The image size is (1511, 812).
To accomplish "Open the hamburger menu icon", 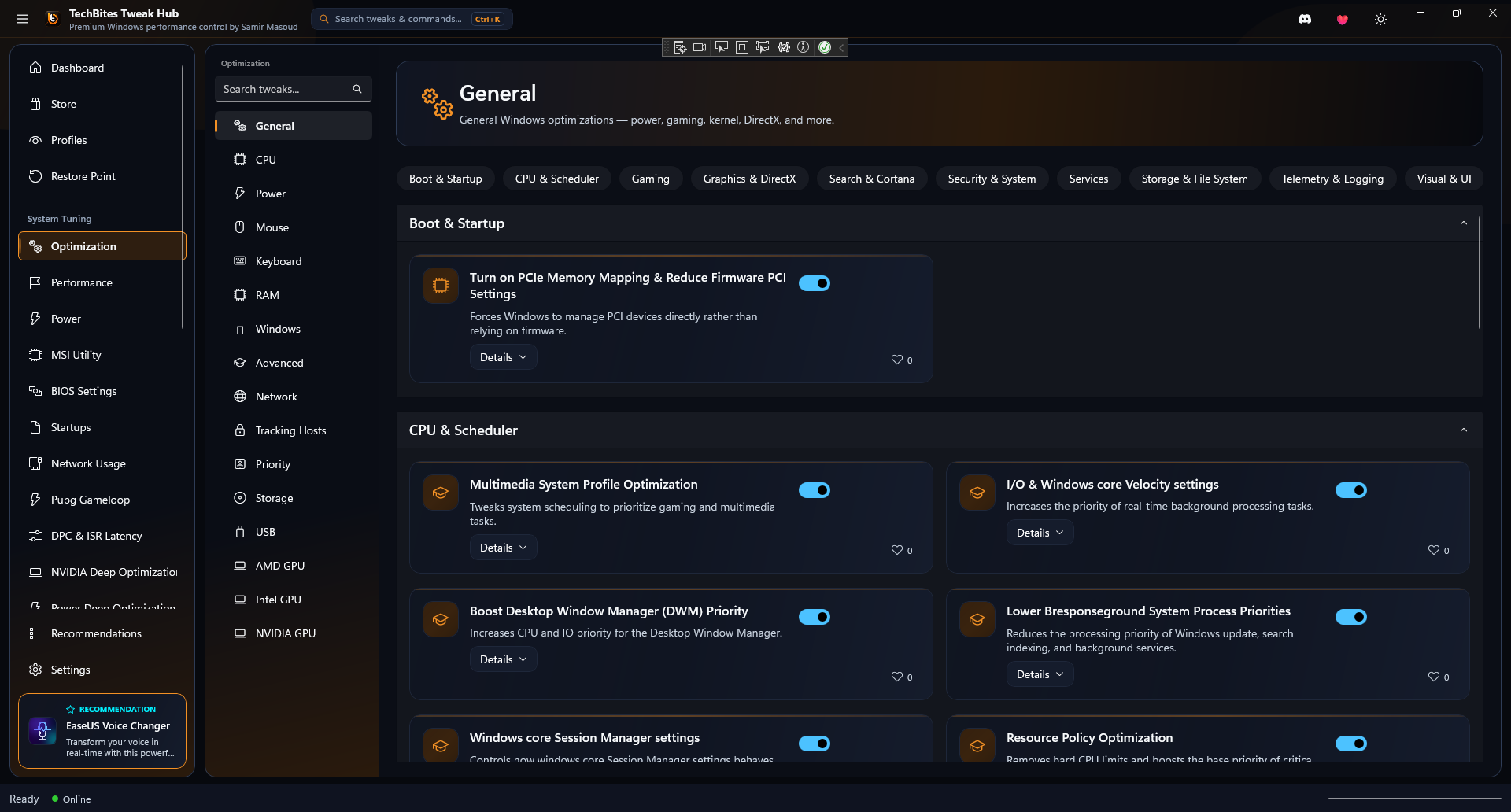I will (x=22, y=19).
